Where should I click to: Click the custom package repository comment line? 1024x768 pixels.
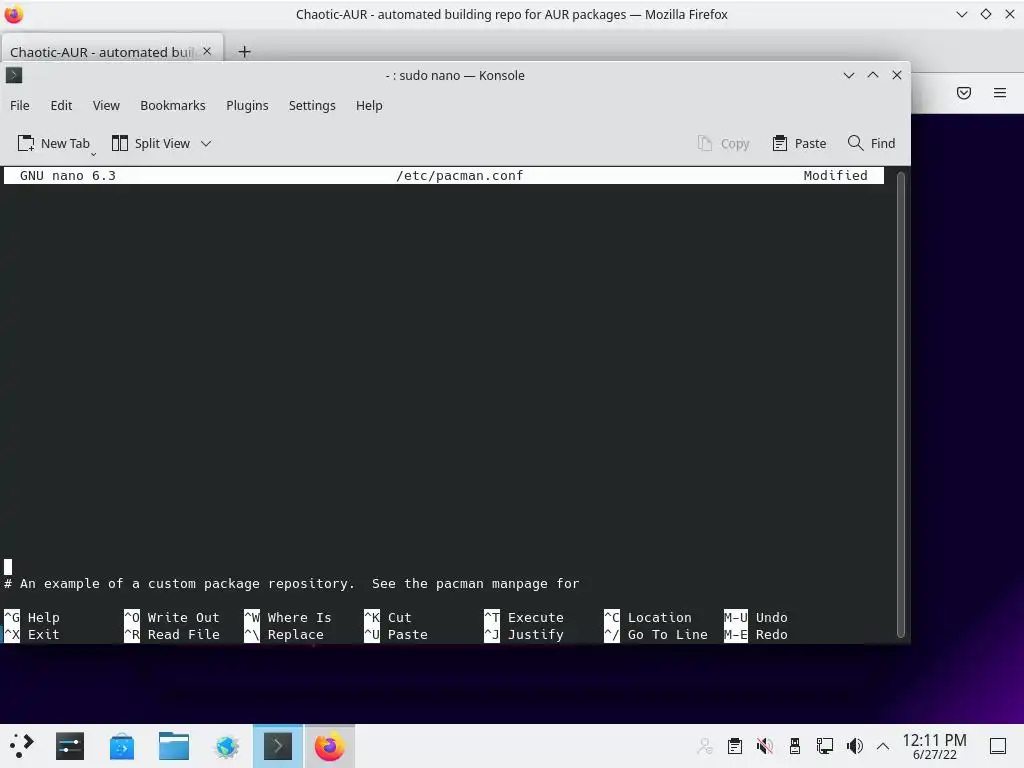click(x=292, y=583)
